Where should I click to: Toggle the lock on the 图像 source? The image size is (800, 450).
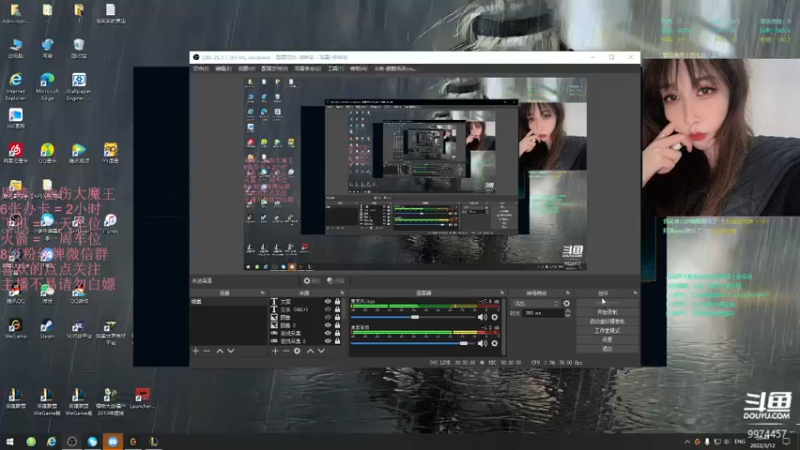(337, 317)
